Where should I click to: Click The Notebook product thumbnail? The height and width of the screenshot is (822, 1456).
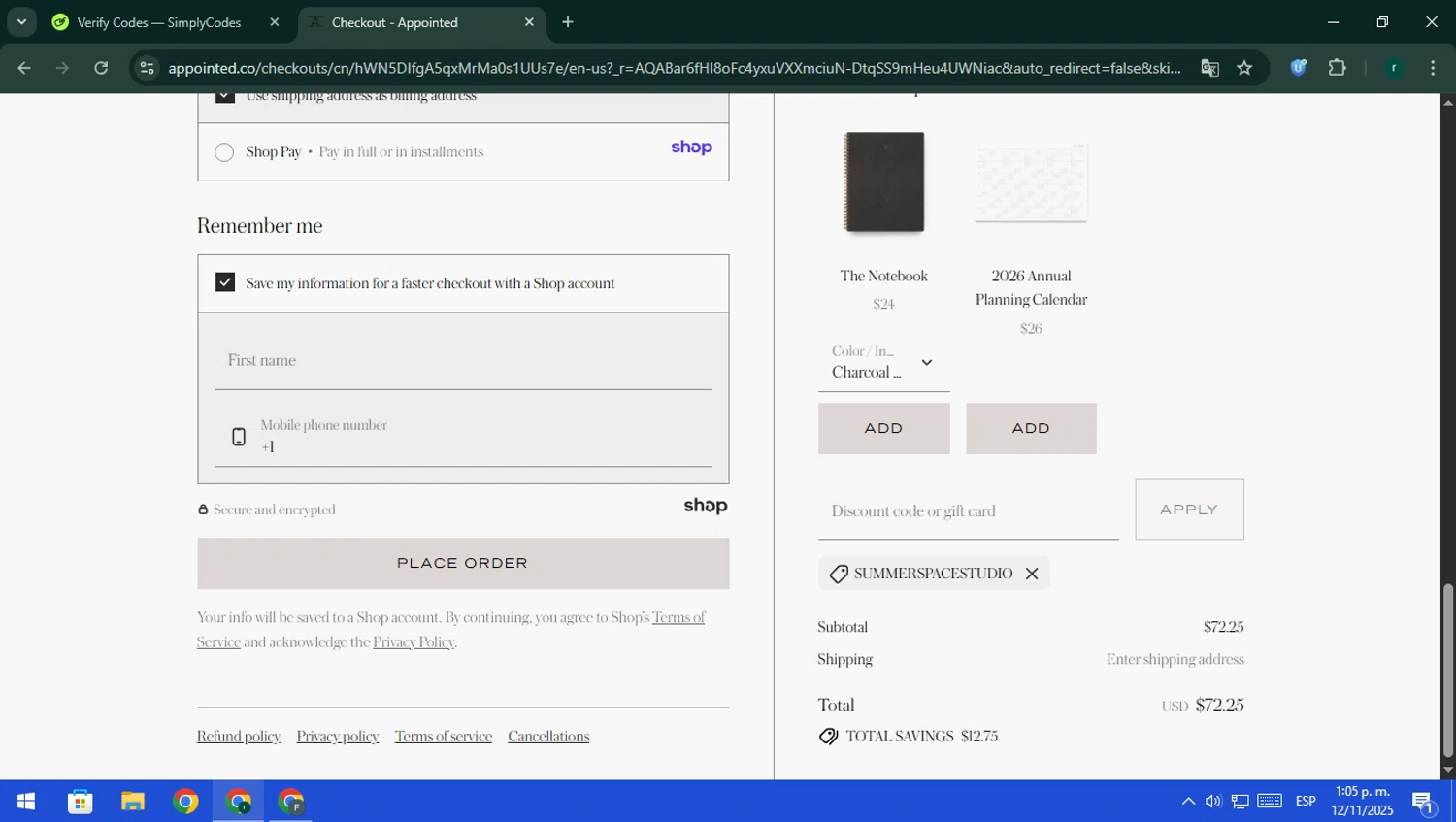pyautogui.click(x=884, y=182)
